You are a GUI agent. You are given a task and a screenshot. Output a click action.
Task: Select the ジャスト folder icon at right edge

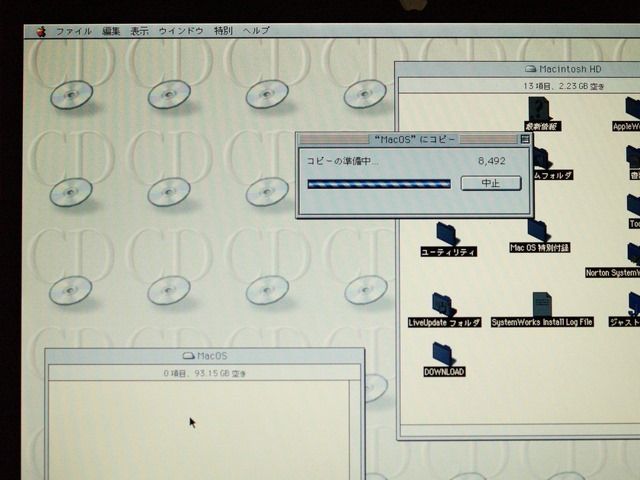tap(634, 304)
